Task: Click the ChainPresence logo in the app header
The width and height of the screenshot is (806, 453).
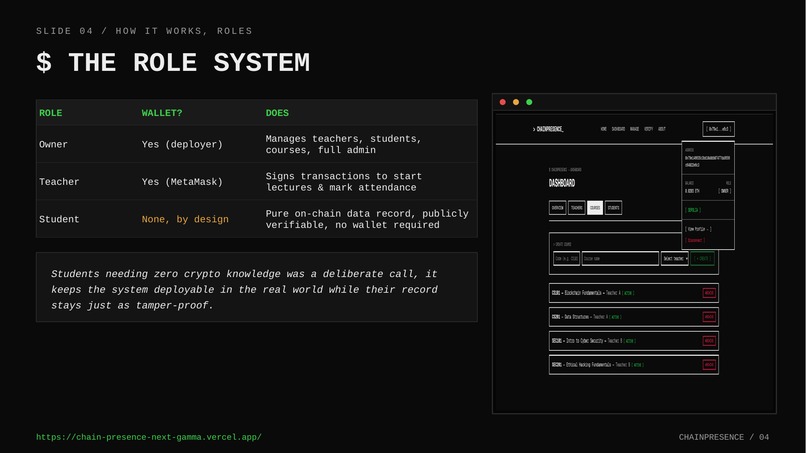Action: (548, 129)
